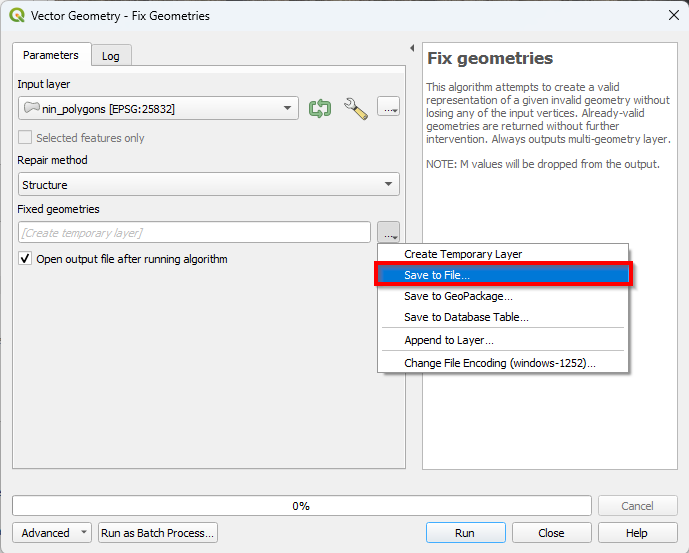Open advanced options wrench icon
Image resolution: width=689 pixels, height=553 pixels.
coord(355,108)
